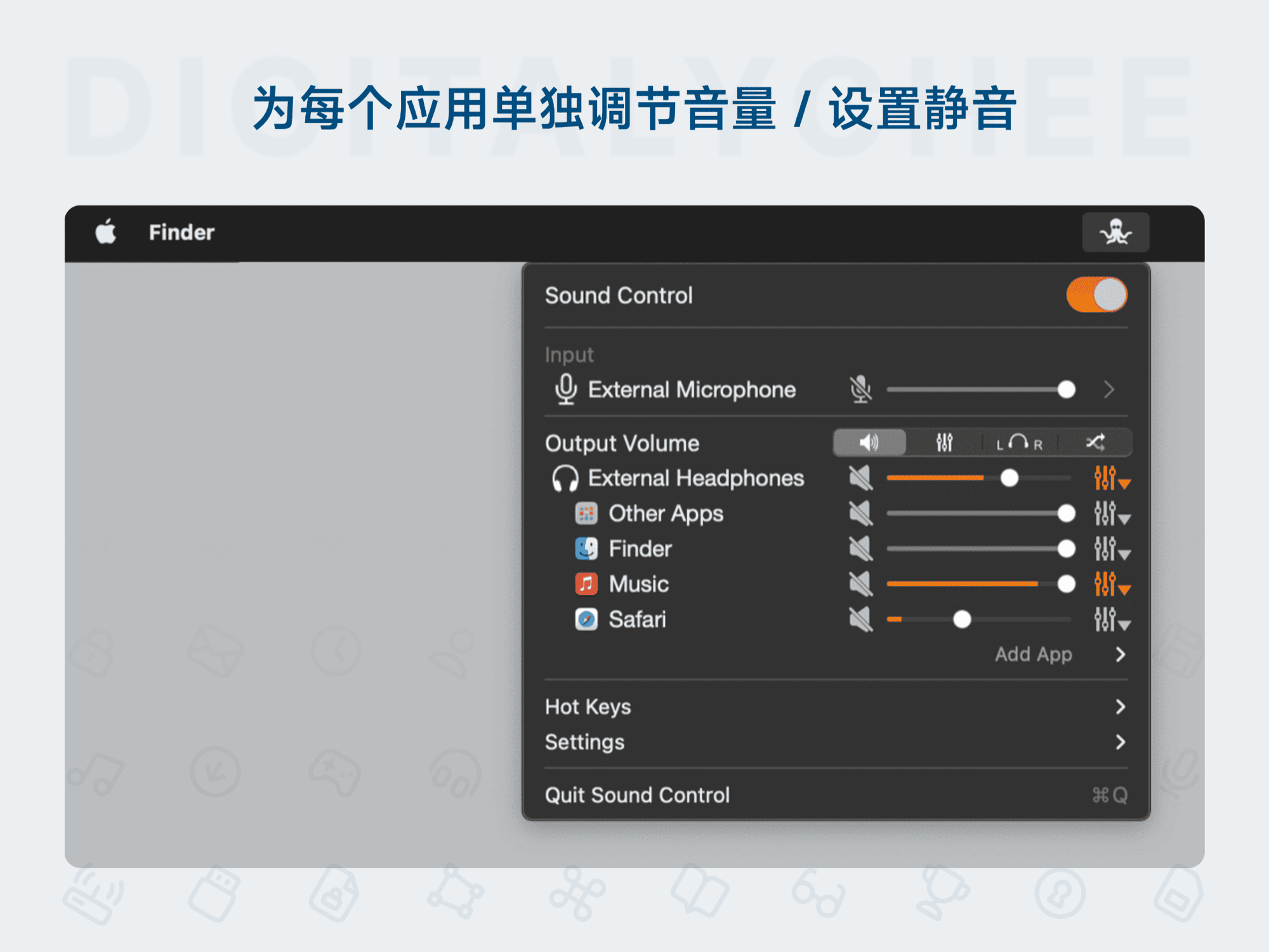Expand the Safari row dropdown arrow
Viewport: 1269px width, 952px height.
coord(1125,624)
